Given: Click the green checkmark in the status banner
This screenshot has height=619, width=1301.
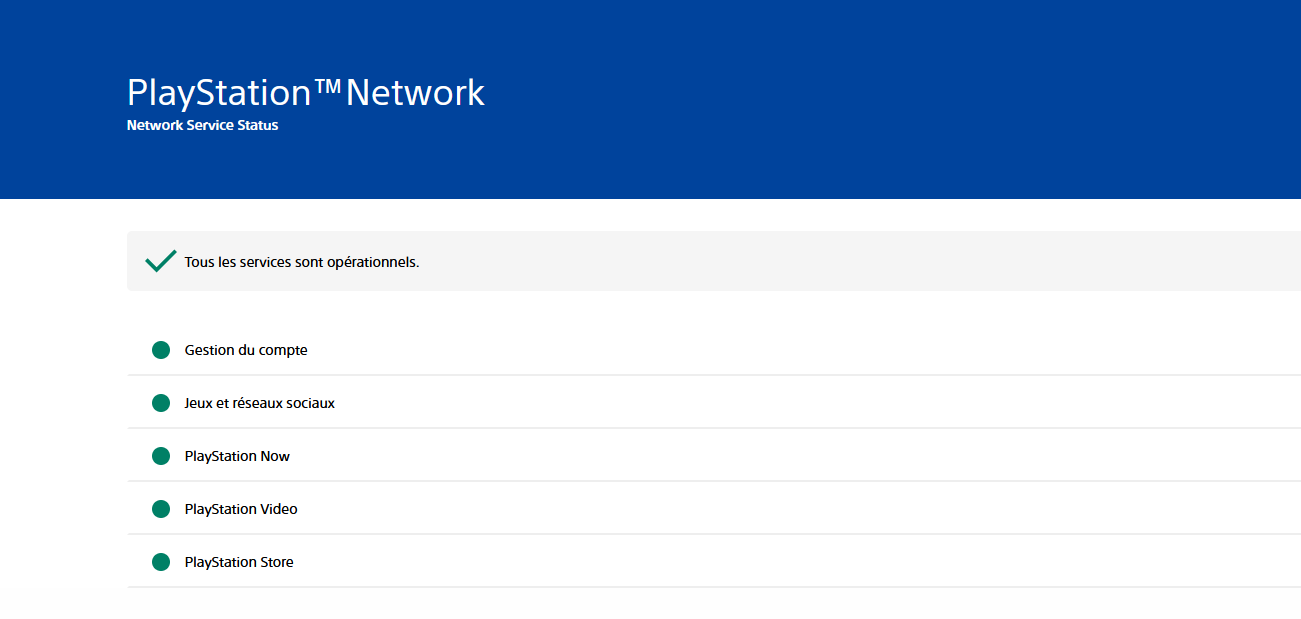Looking at the screenshot, I should tap(161, 259).
